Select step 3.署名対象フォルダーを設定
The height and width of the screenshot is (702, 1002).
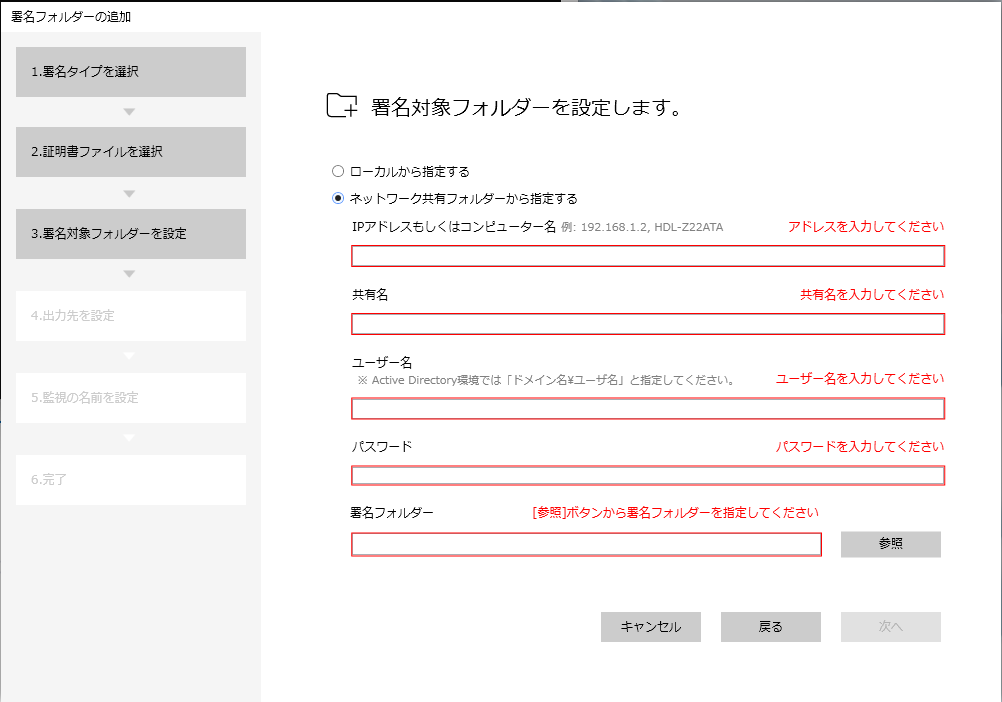coord(131,234)
